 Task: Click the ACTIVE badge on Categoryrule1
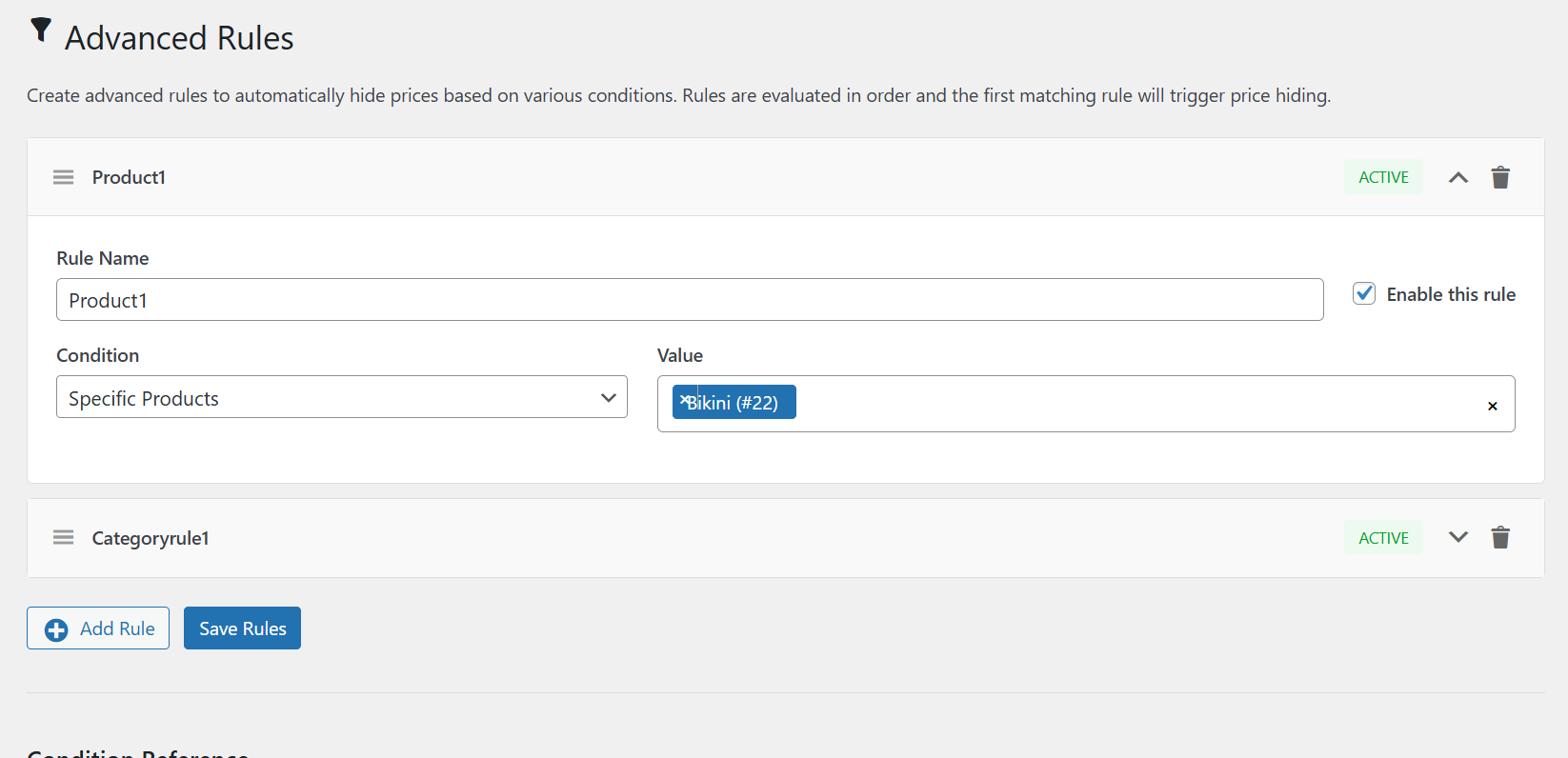(x=1383, y=538)
